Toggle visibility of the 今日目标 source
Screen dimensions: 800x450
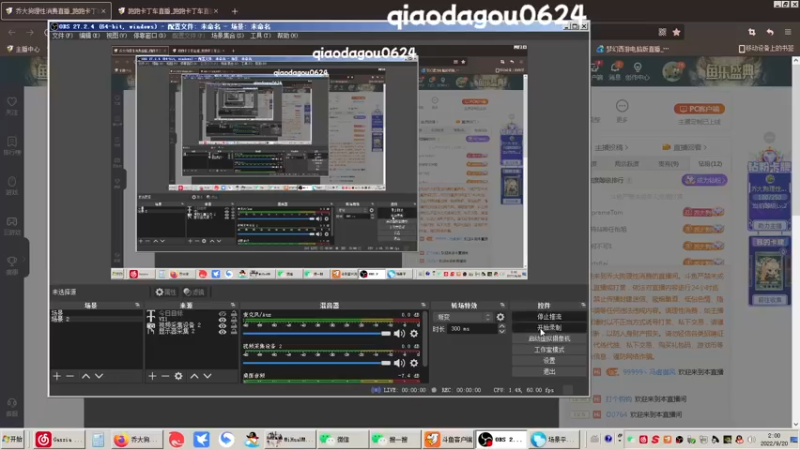tap(222, 314)
